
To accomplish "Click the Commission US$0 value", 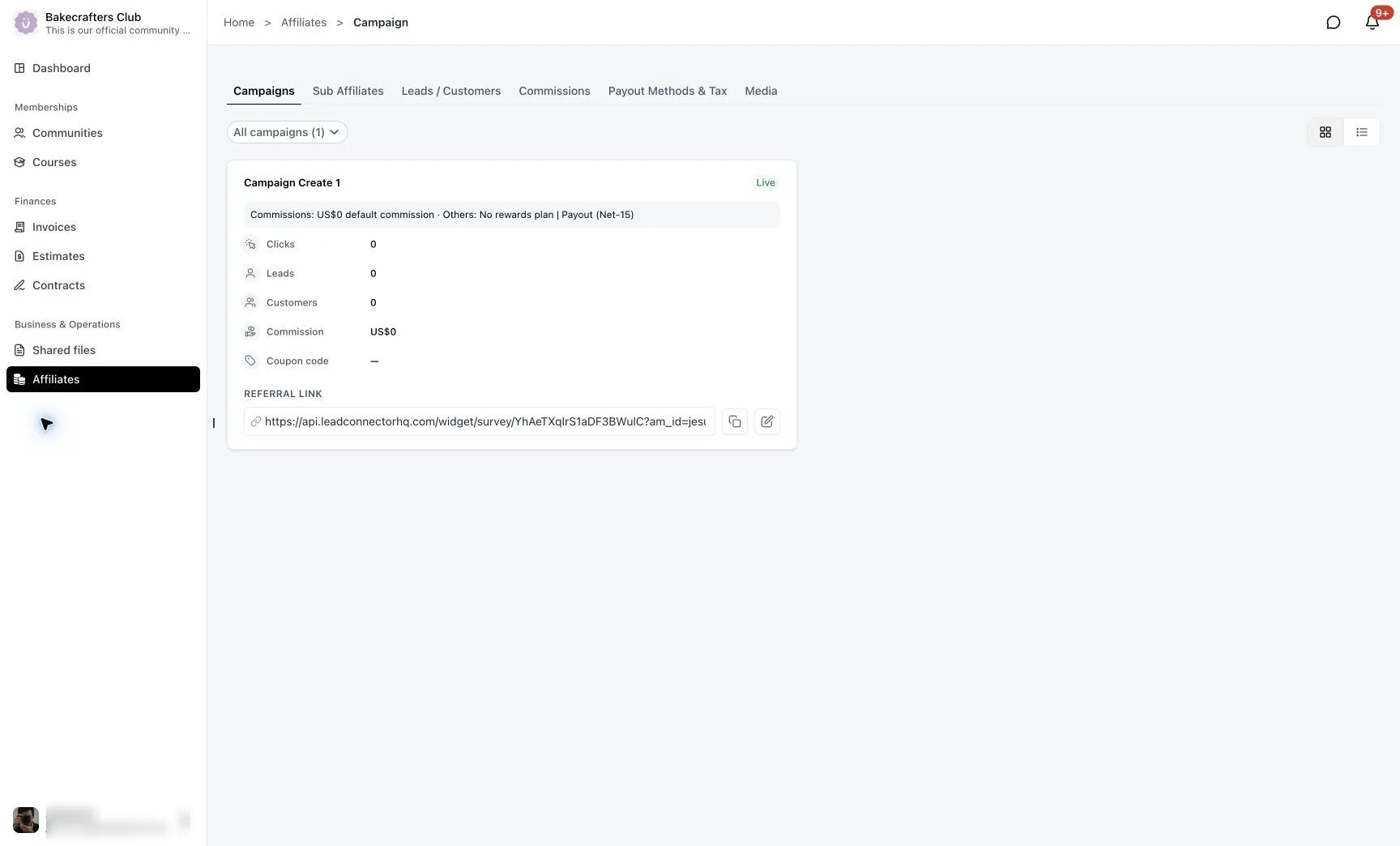I will (383, 331).
